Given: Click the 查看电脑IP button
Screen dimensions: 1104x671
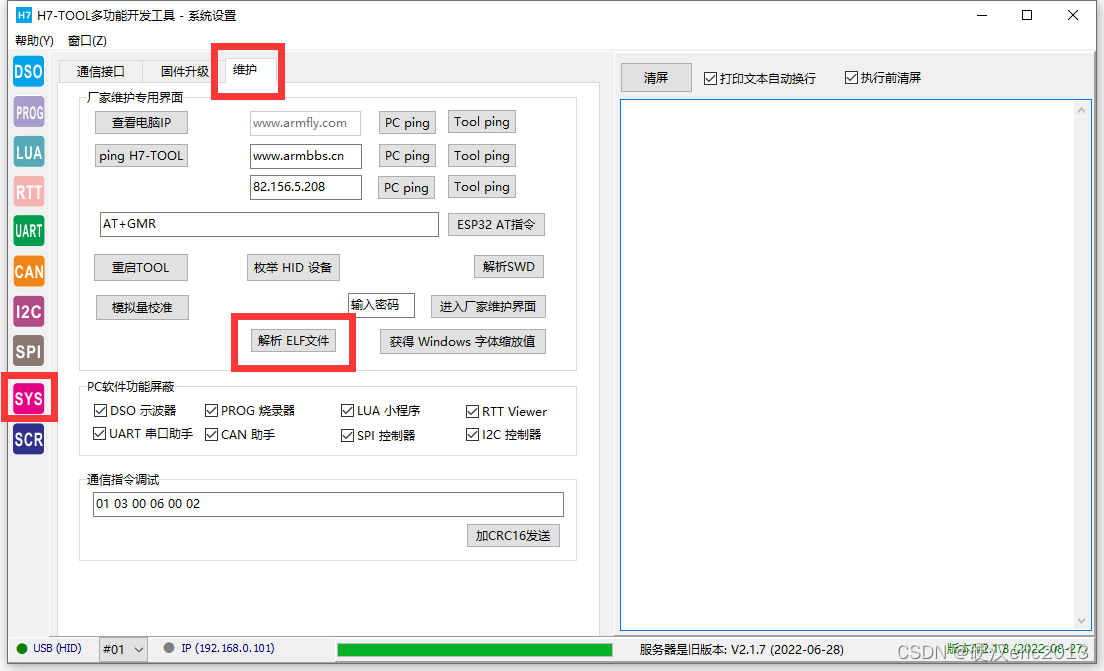Looking at the screenshot, I should coord(142,123).
